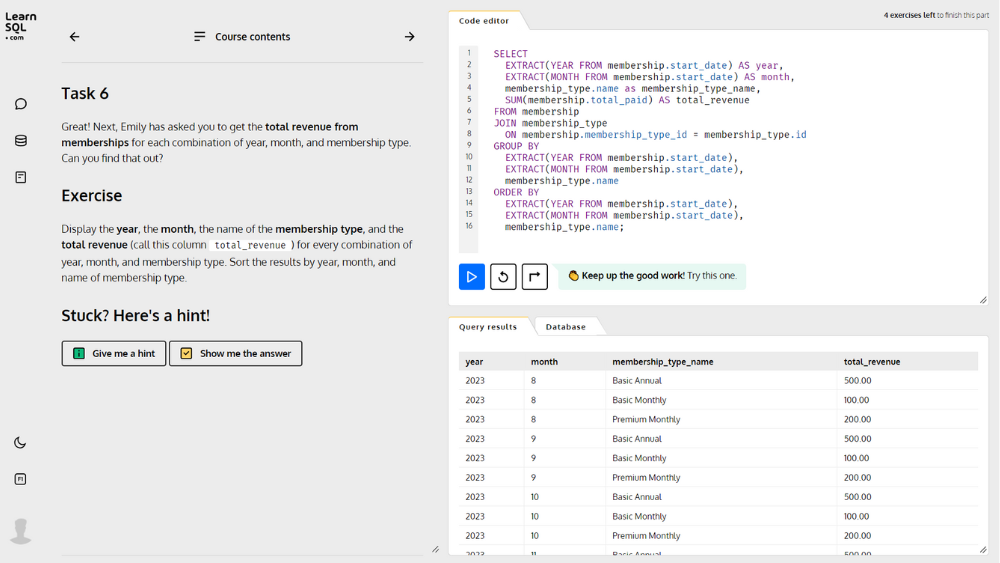Open the database icon in sidebar

coord(20,140)
